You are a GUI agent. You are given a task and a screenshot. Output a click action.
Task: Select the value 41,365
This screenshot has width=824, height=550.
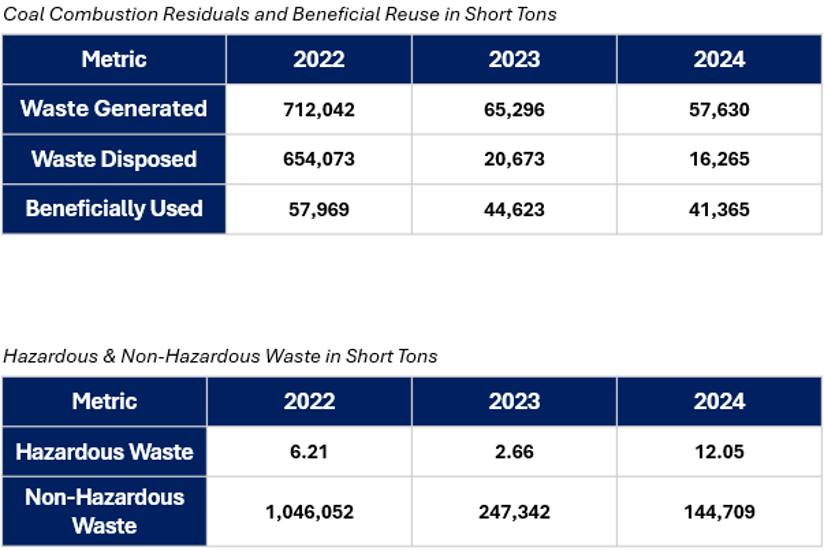tap(719, 209)
